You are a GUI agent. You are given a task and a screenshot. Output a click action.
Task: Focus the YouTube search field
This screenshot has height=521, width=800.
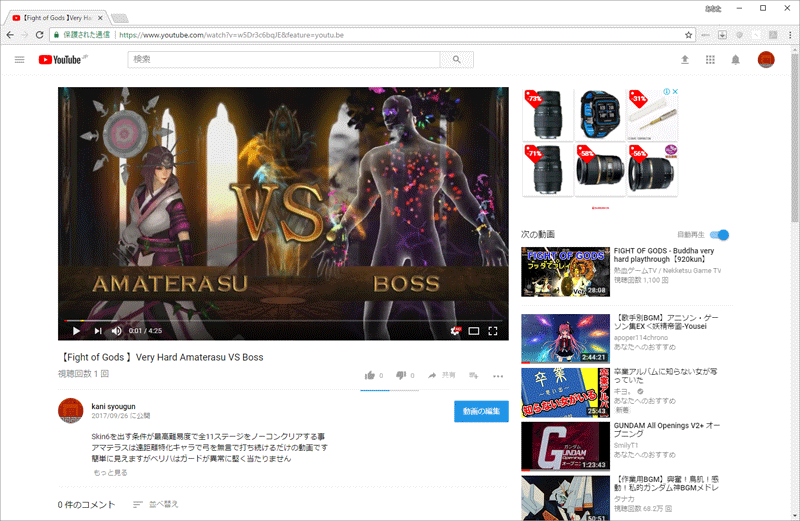(x=284, y=60)
